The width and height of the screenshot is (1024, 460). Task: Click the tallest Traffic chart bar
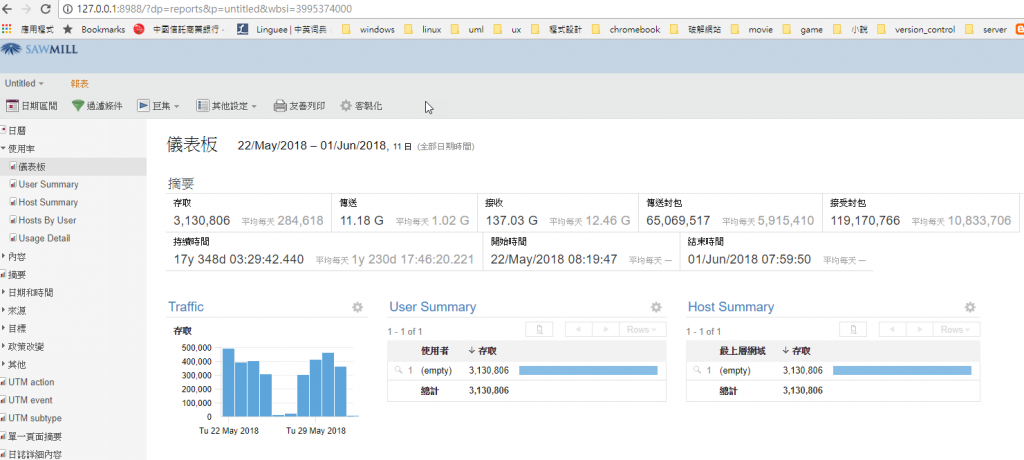pos(229,382)
